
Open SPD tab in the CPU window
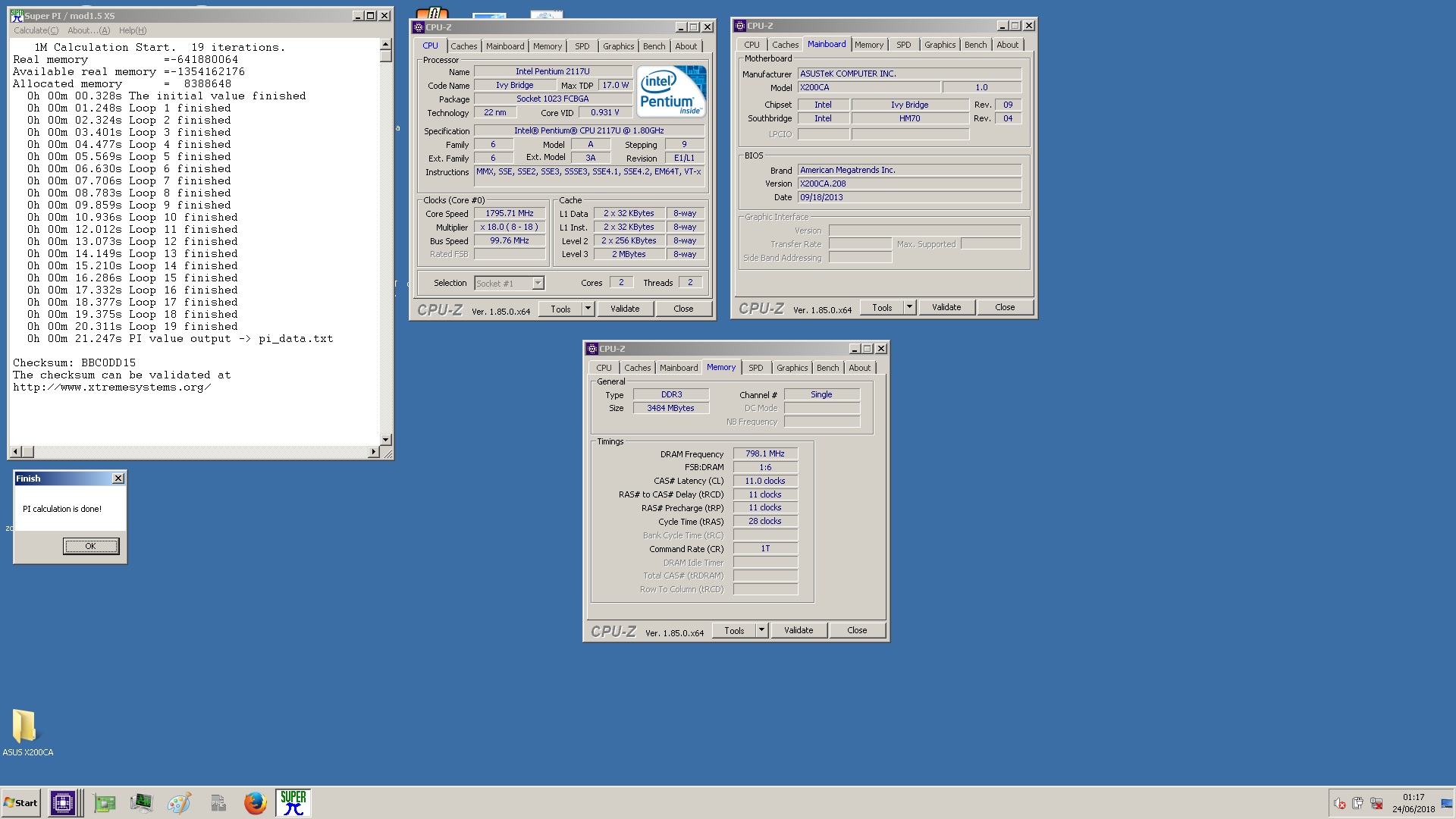582,46
